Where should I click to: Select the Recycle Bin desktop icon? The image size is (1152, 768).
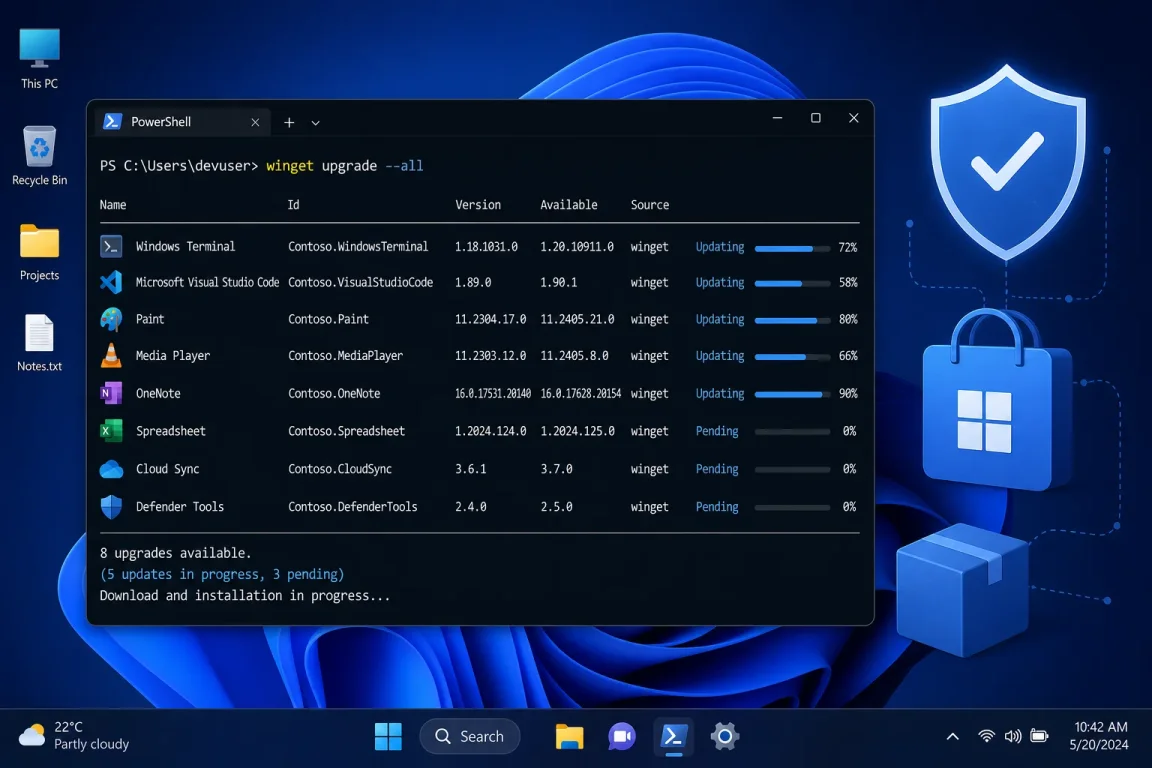point(39,156)
